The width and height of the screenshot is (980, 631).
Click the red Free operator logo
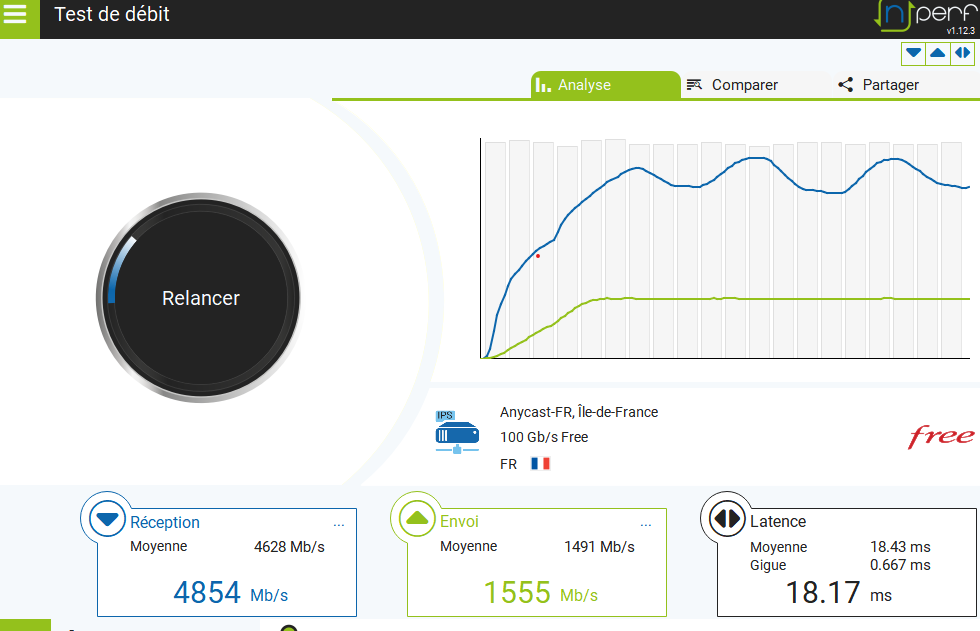click(x=940, y=437)
